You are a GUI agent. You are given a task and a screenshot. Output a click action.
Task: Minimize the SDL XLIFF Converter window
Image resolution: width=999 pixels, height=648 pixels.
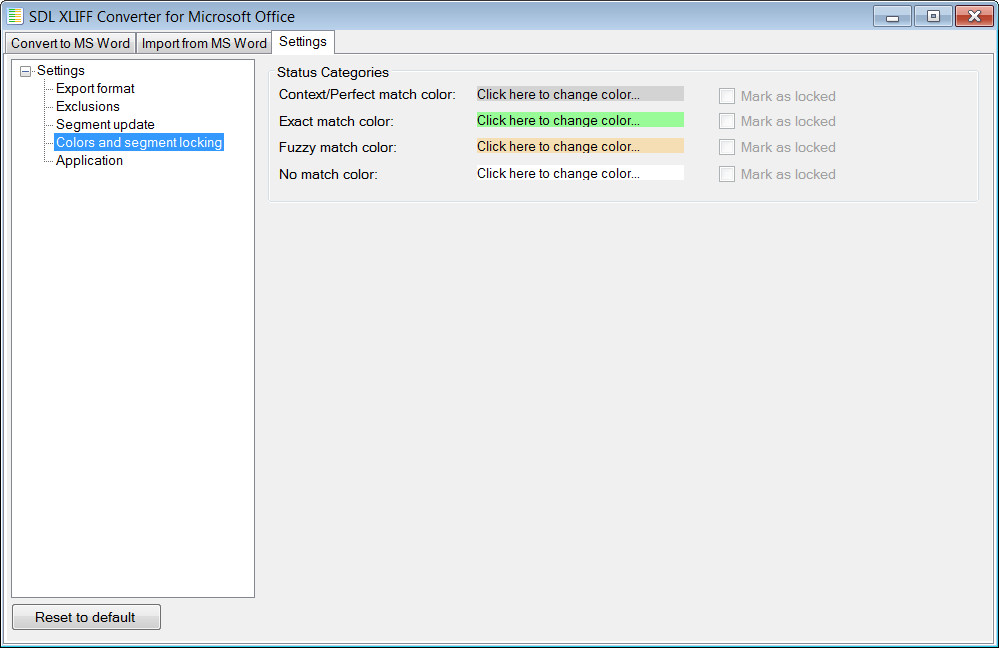pos(892,17)
